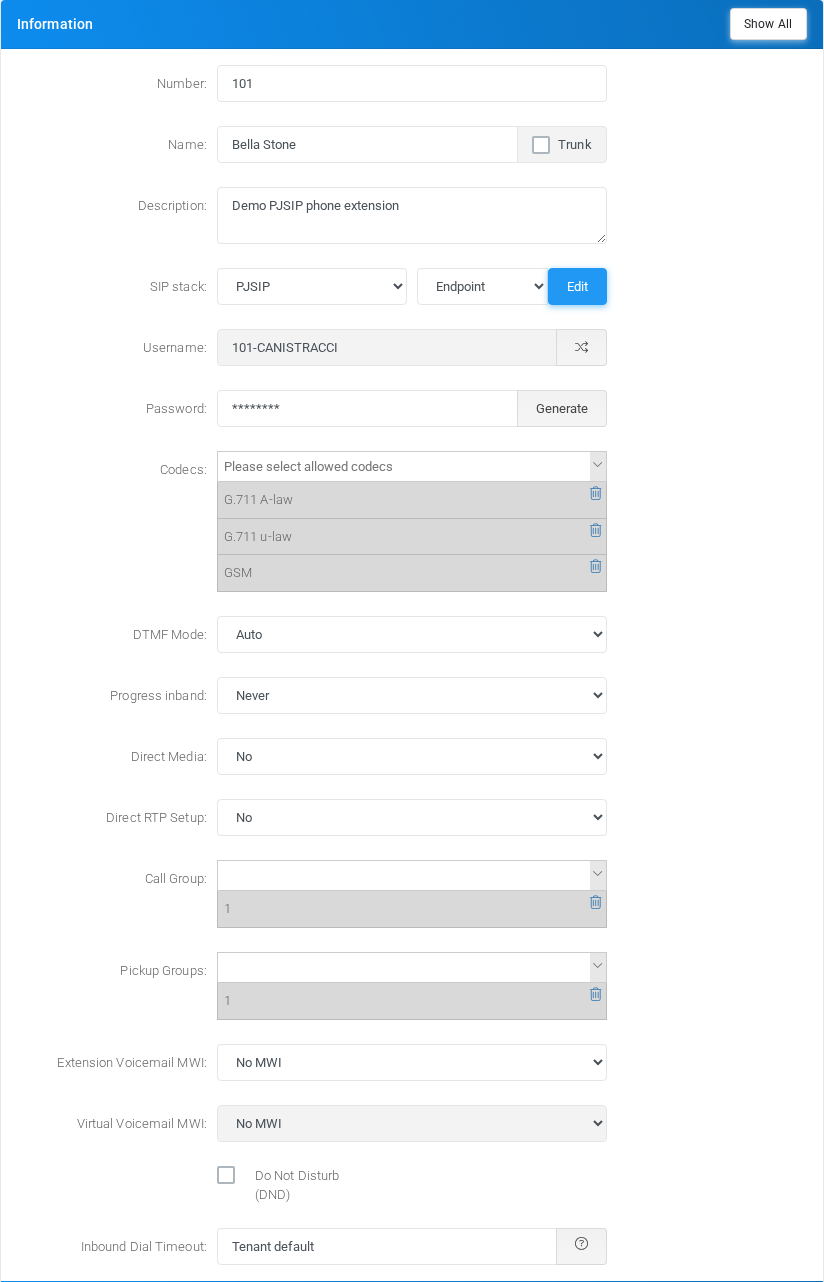Screen dimensions: 824x1282
Task: Click the Show All button
Action: (x=768, y=24)
